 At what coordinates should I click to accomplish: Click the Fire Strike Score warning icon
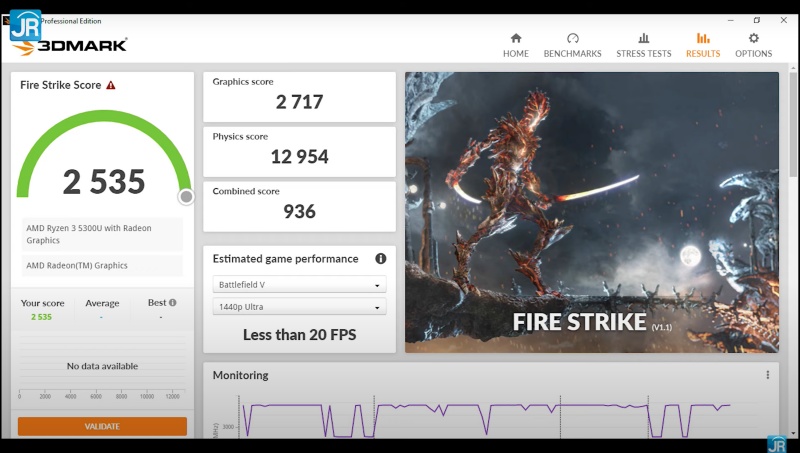[x=111, y=85]
